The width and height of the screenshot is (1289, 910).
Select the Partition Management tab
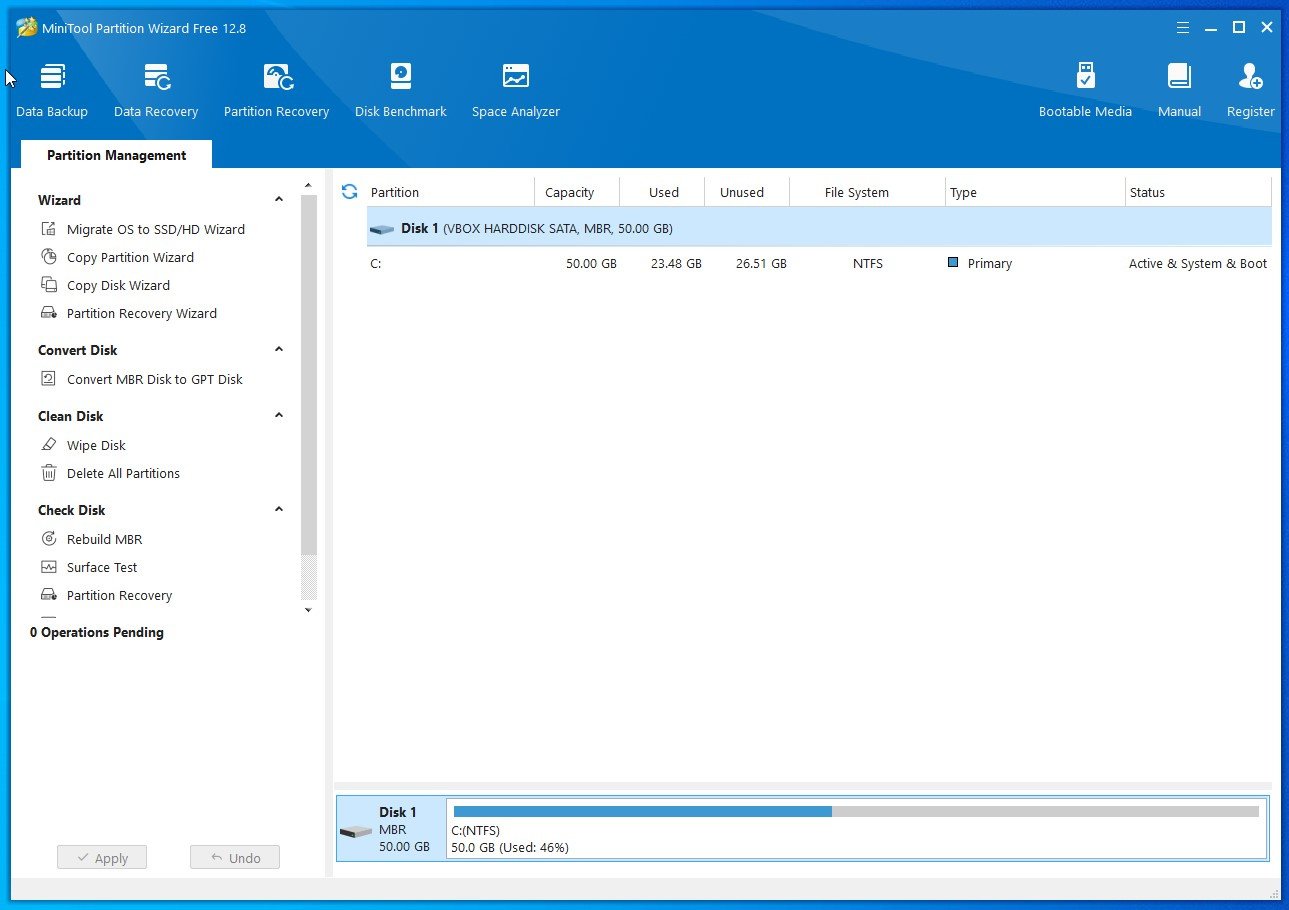click(116, 155)
